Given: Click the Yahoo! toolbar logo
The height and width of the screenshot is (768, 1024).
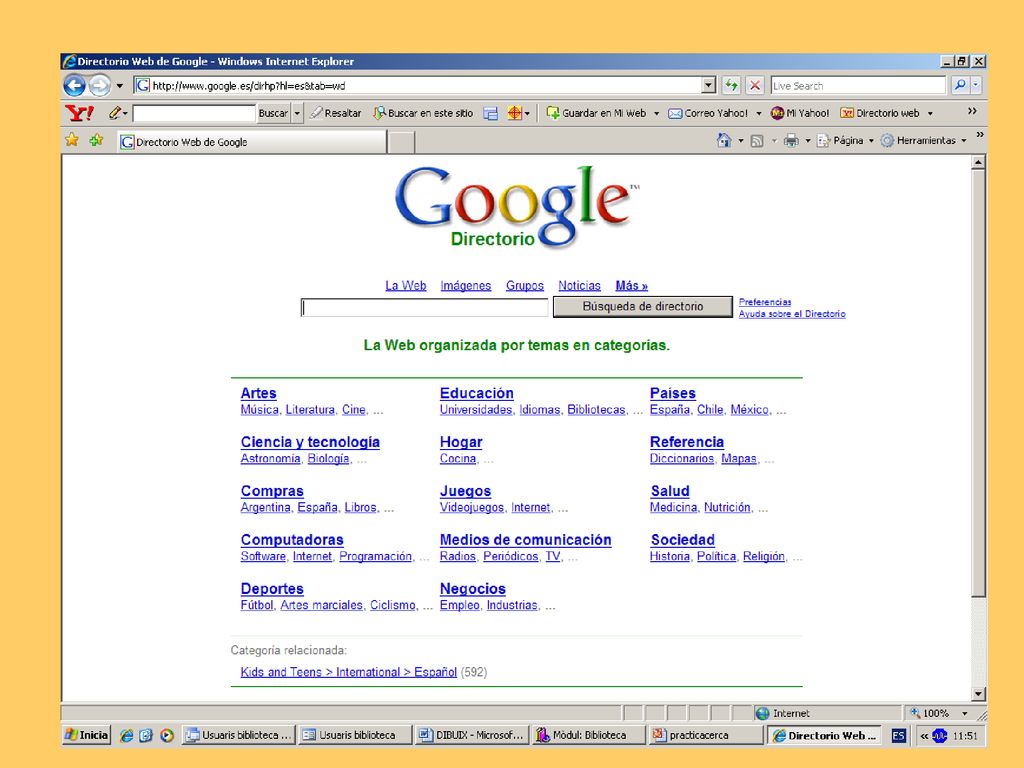Looking at the screenshot, I should click(x=80, y=113).
